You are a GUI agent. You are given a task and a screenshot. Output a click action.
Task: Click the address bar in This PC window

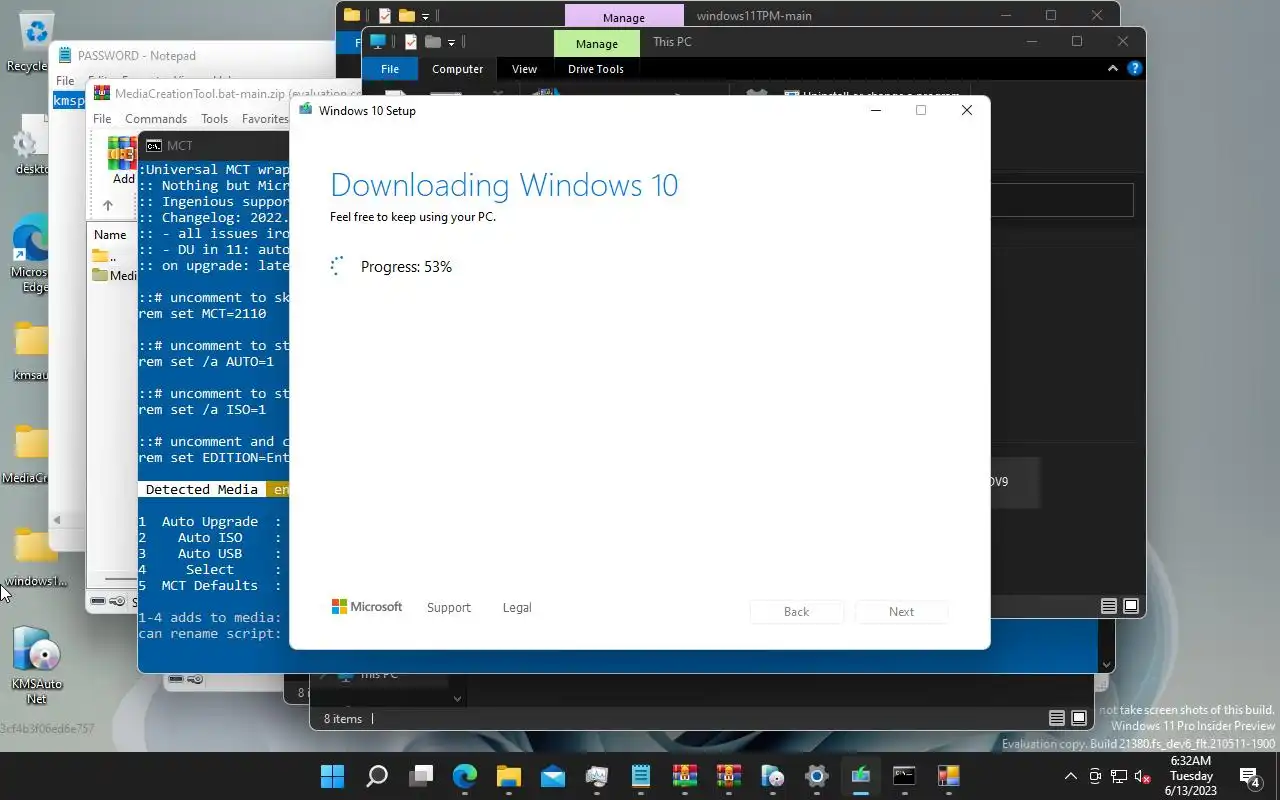pos(1062,200)
